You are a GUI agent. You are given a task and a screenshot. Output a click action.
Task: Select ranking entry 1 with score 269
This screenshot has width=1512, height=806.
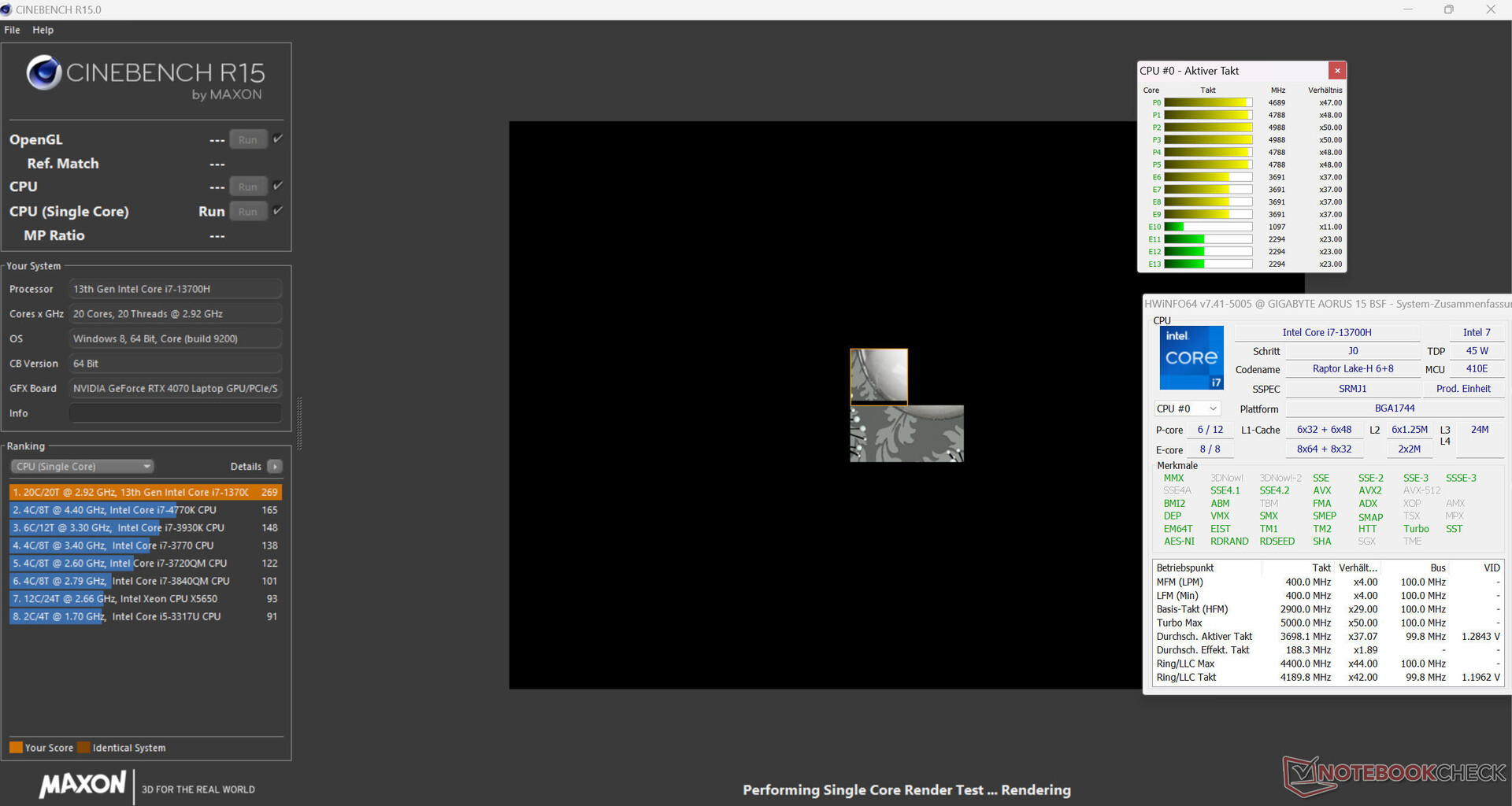click(x=146, y=492)
